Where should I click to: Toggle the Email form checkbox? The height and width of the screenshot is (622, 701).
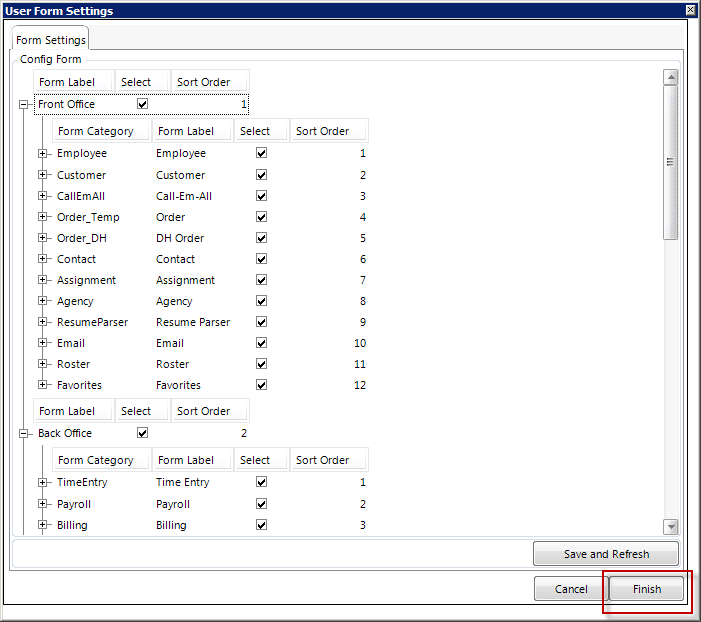pos(262,343)
